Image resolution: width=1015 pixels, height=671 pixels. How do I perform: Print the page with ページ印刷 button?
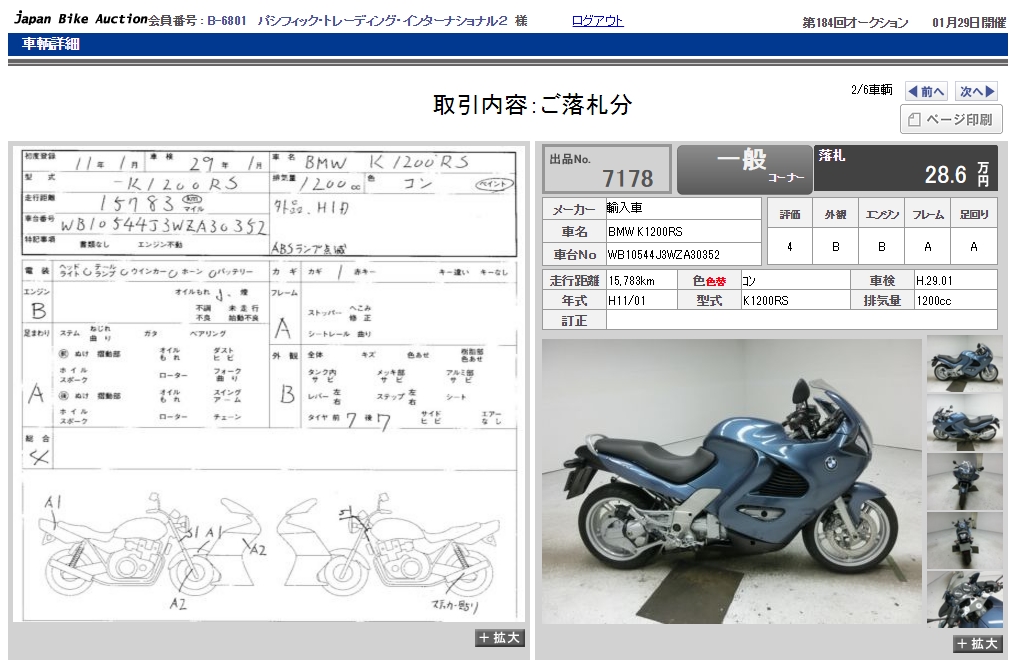[x=951, y=120]
